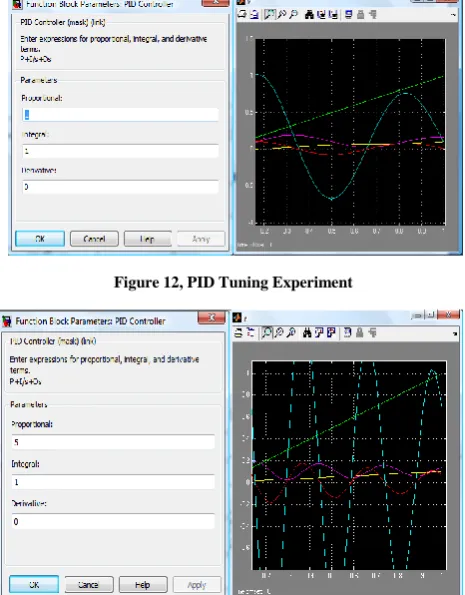The height and width of the screenshot is (595, 465).
Task: Click lock axes selection icon in upper scope
Action: [361, 15]
